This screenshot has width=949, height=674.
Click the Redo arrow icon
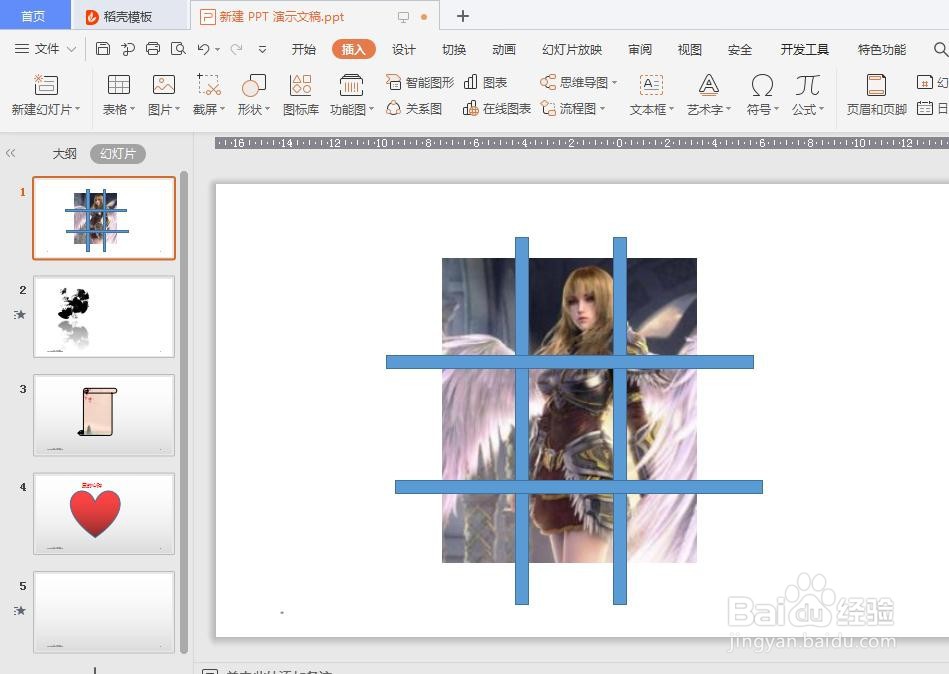(x=237, y=49)
